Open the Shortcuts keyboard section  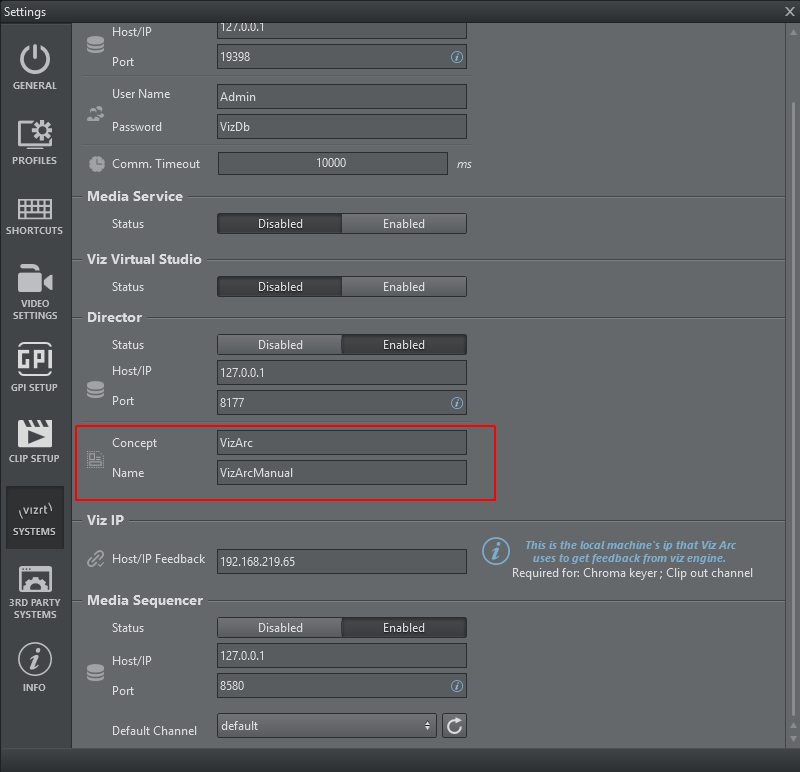click(x=35, y=215)
